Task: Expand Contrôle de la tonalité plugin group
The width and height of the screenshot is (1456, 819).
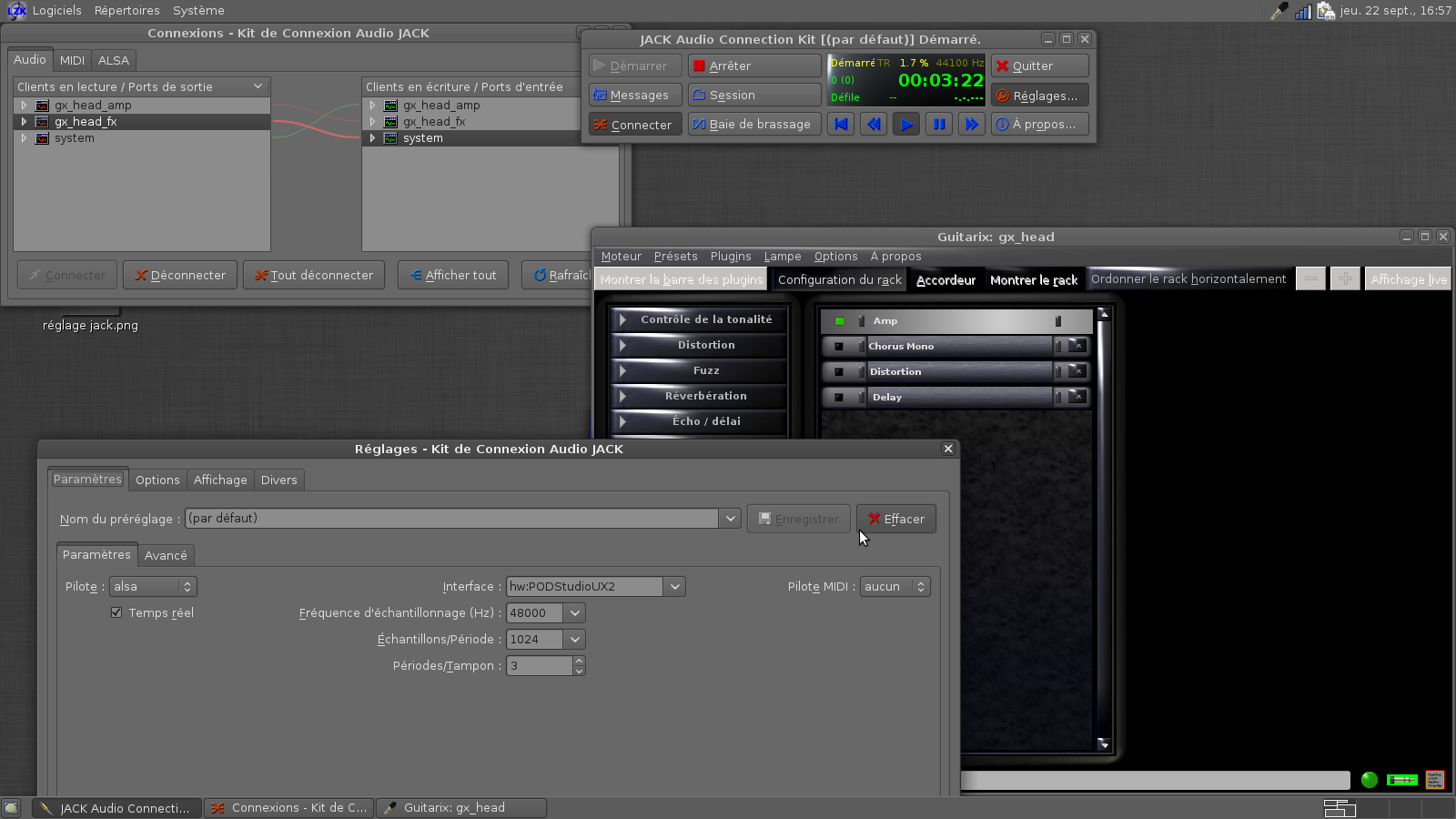Action: coord(699,319)
